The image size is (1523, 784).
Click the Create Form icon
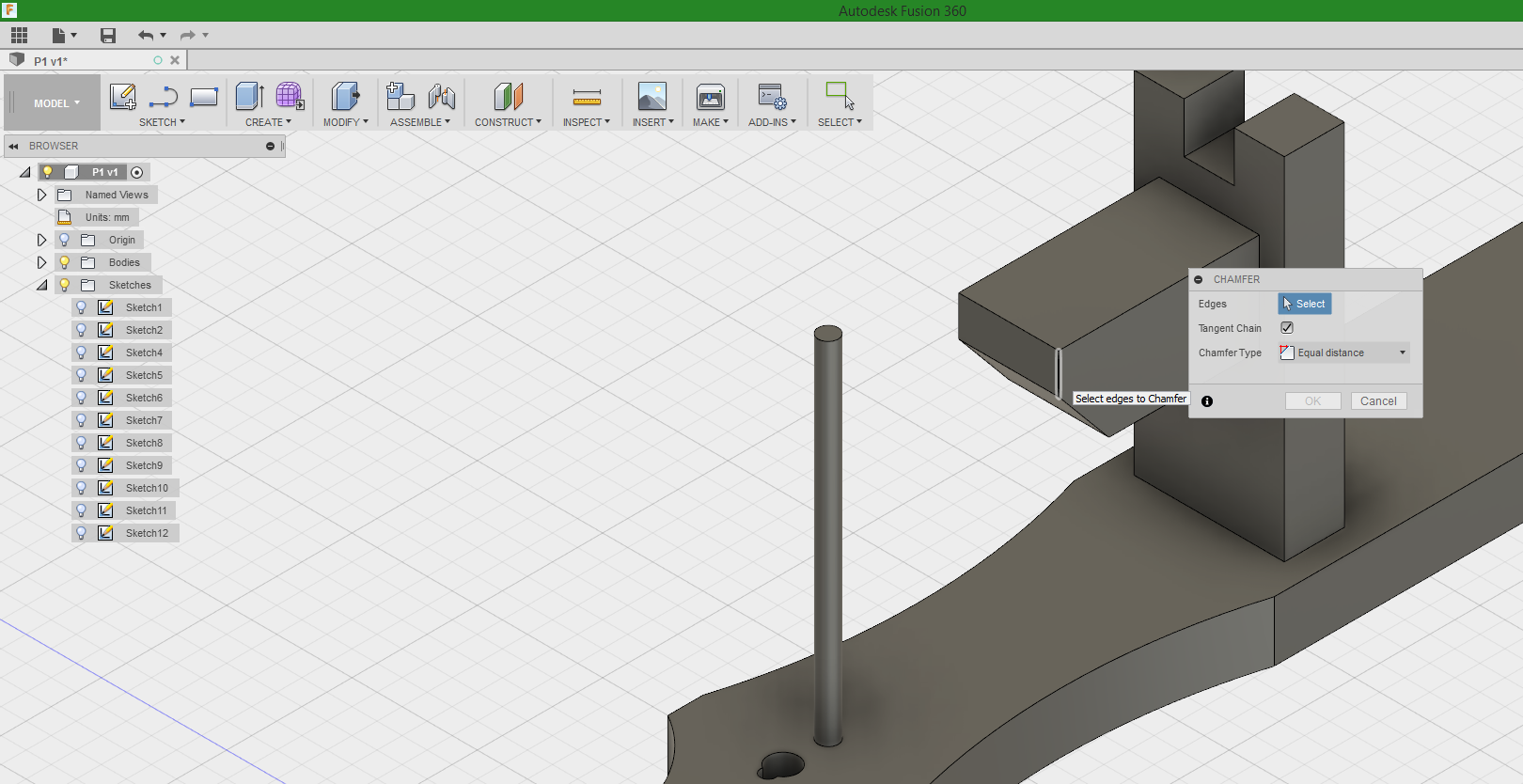(x=290, y=96)
